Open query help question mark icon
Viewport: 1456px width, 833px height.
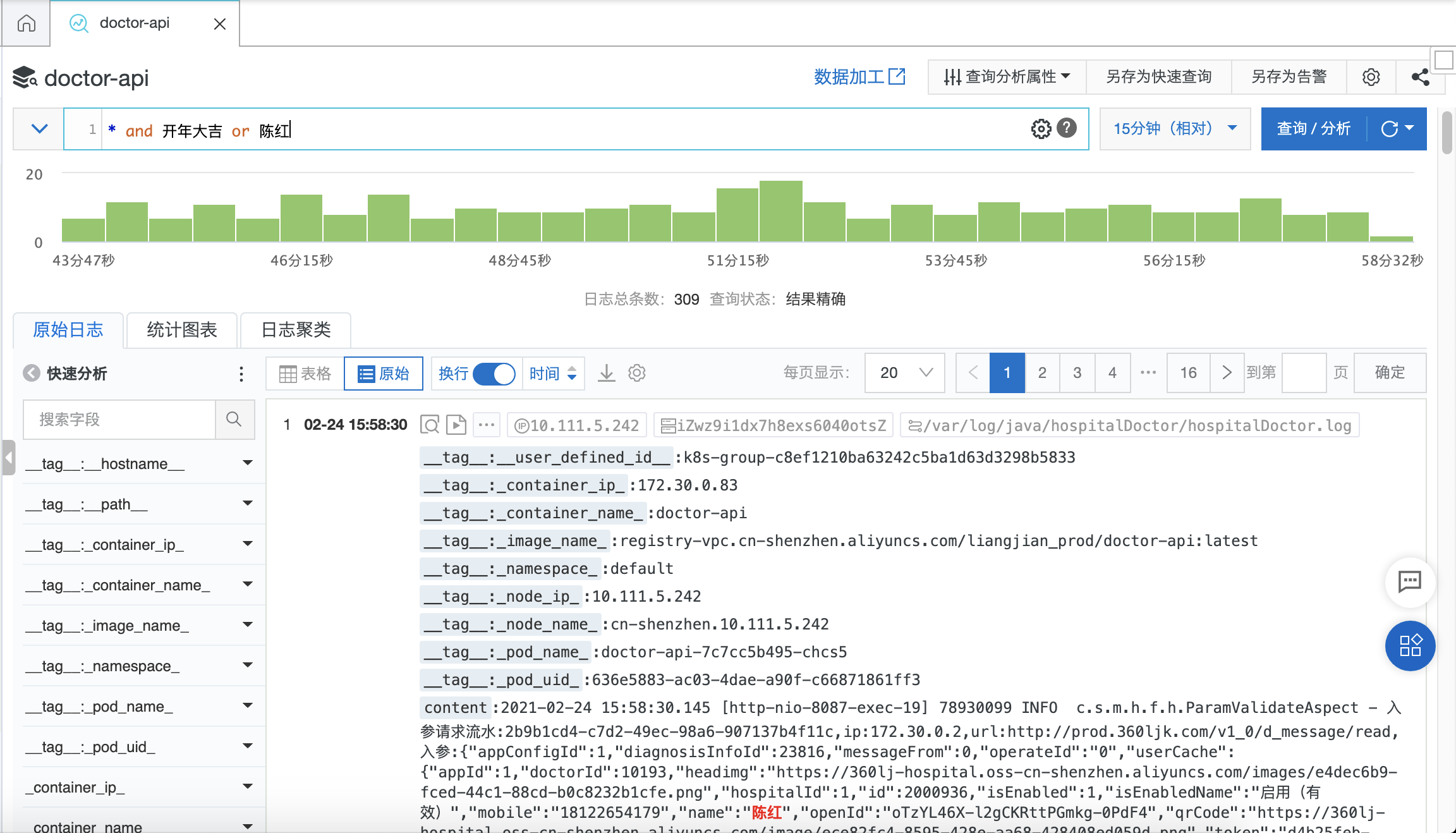1067,128
